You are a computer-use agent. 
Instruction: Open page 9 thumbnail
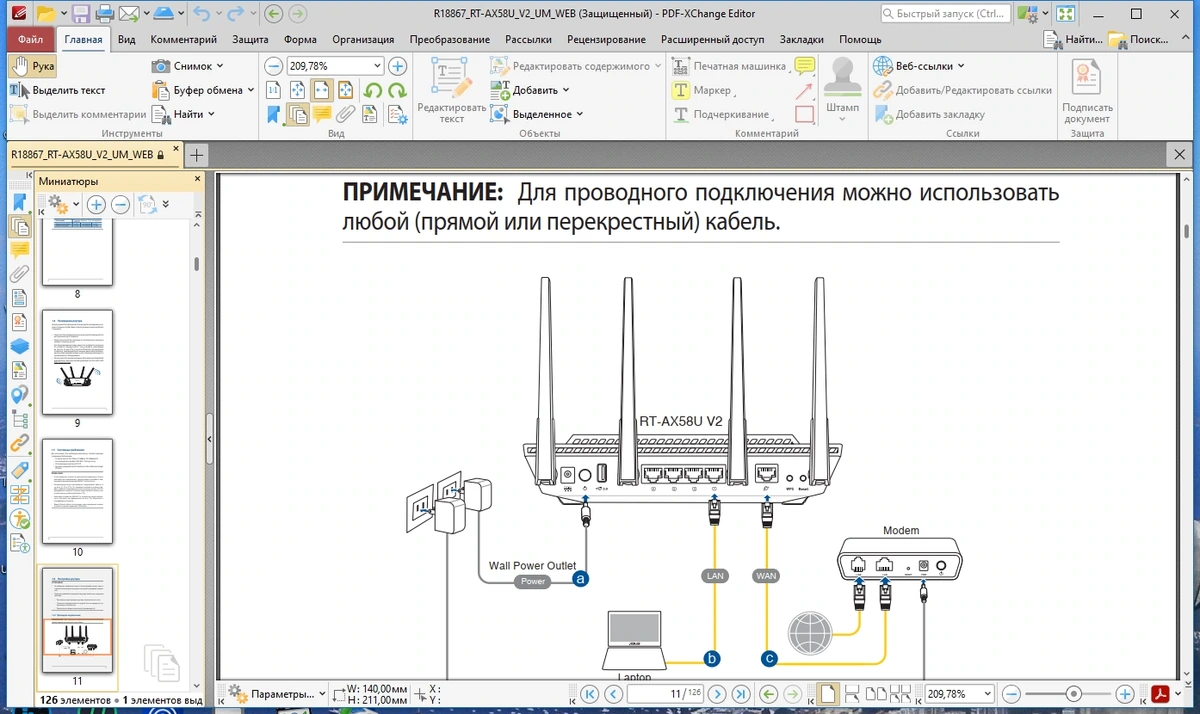pos(77,362)
